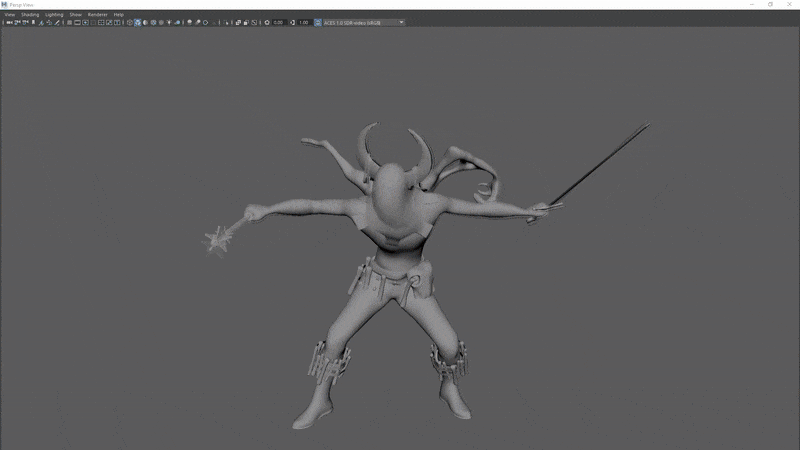Click the bookmark icon in panel toolbar
800x450 pixels.
(34, 22)
